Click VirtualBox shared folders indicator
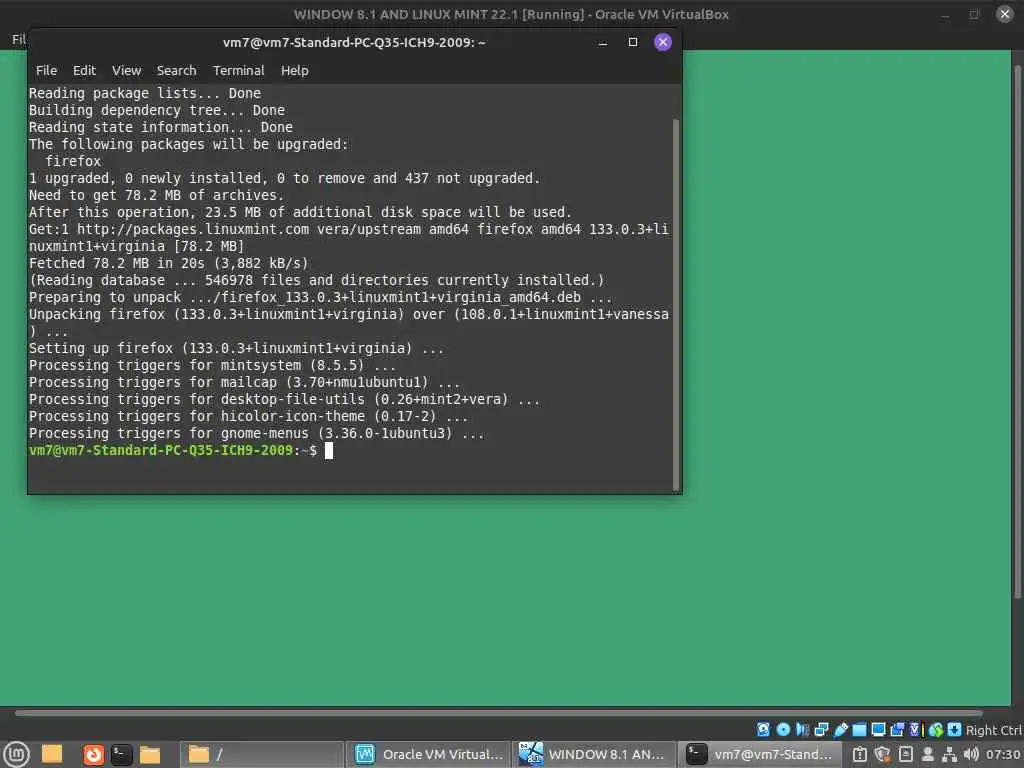The image size is (1024, 768). click(x=859, y=729)
